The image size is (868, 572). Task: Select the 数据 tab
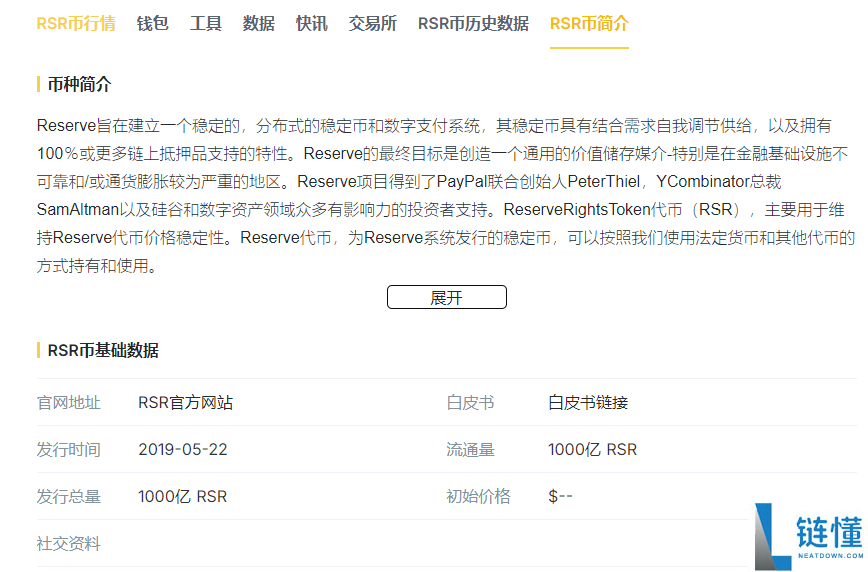click(259, 24)
